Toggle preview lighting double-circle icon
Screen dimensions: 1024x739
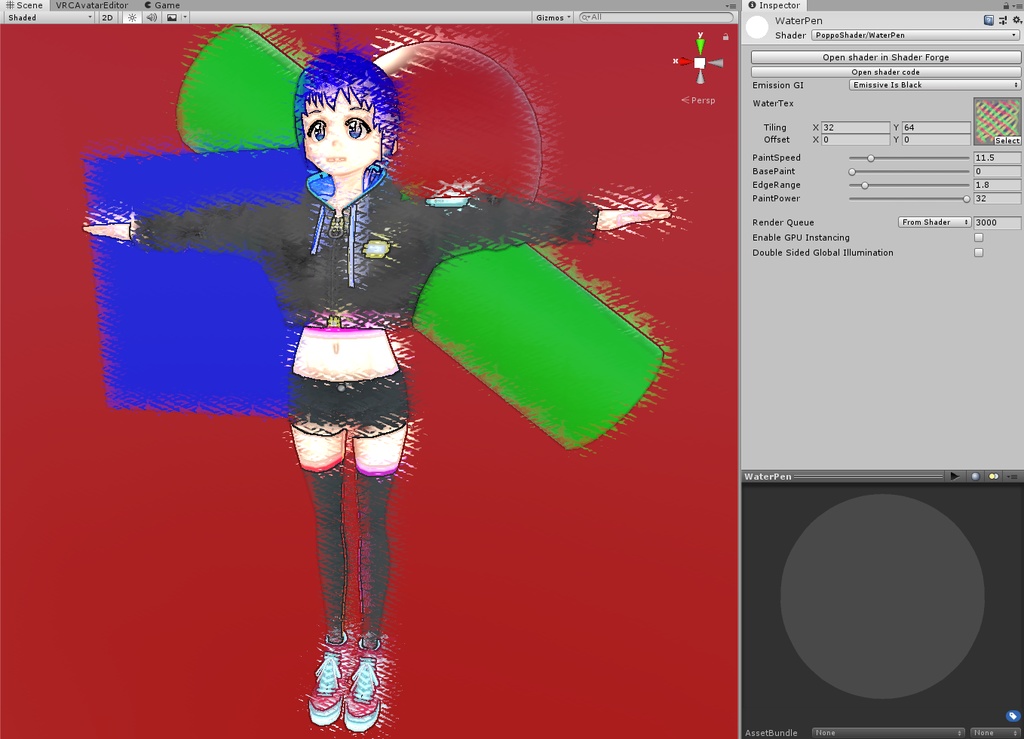993,477
